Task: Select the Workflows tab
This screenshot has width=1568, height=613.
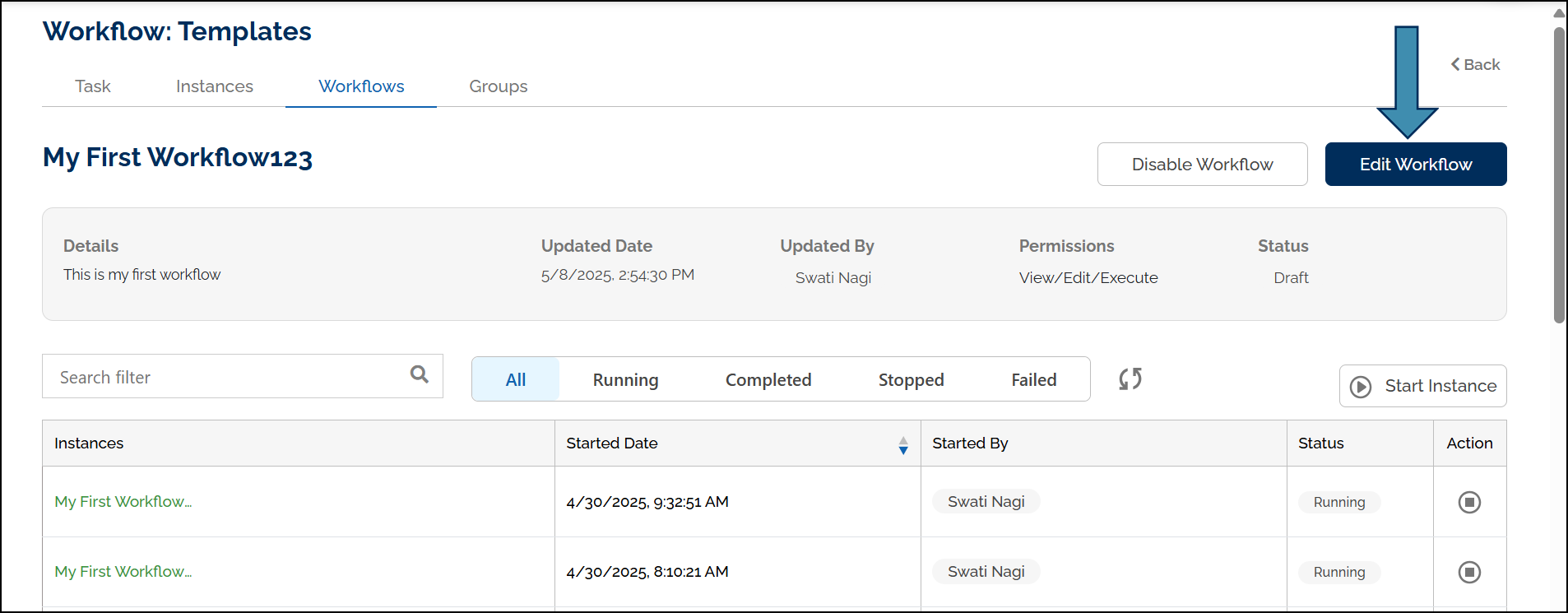Action: pos(361,86)
